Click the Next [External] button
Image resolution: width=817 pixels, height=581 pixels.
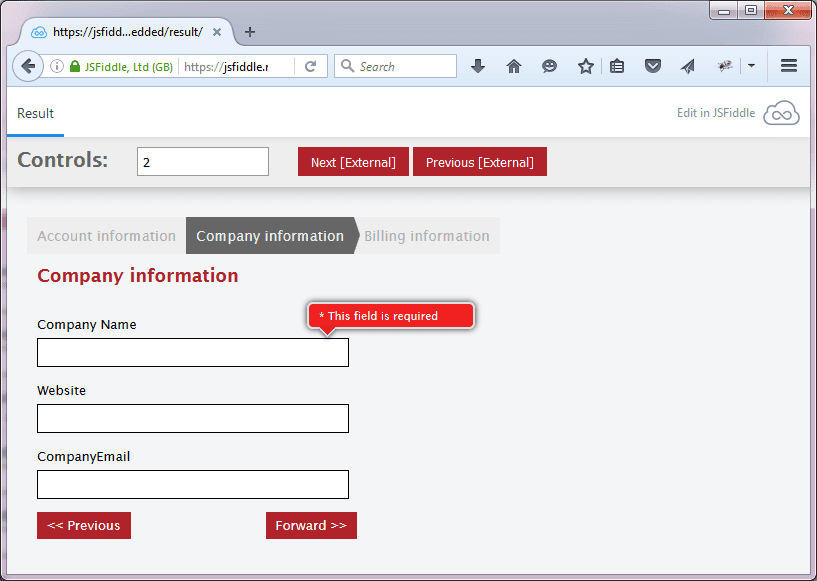(x=353, y=162)
